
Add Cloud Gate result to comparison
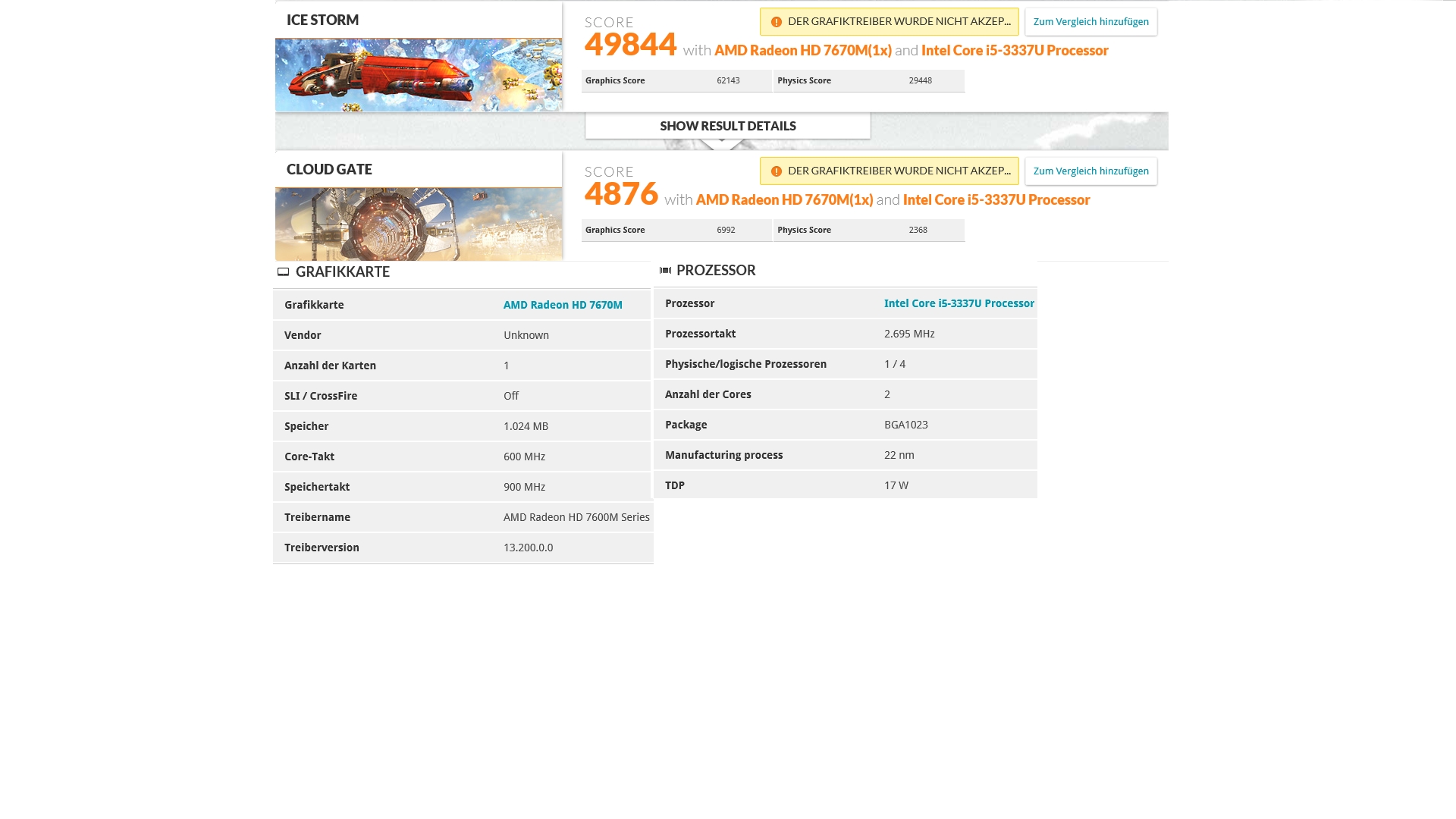pyautogui.click(x=1090, y=171)
